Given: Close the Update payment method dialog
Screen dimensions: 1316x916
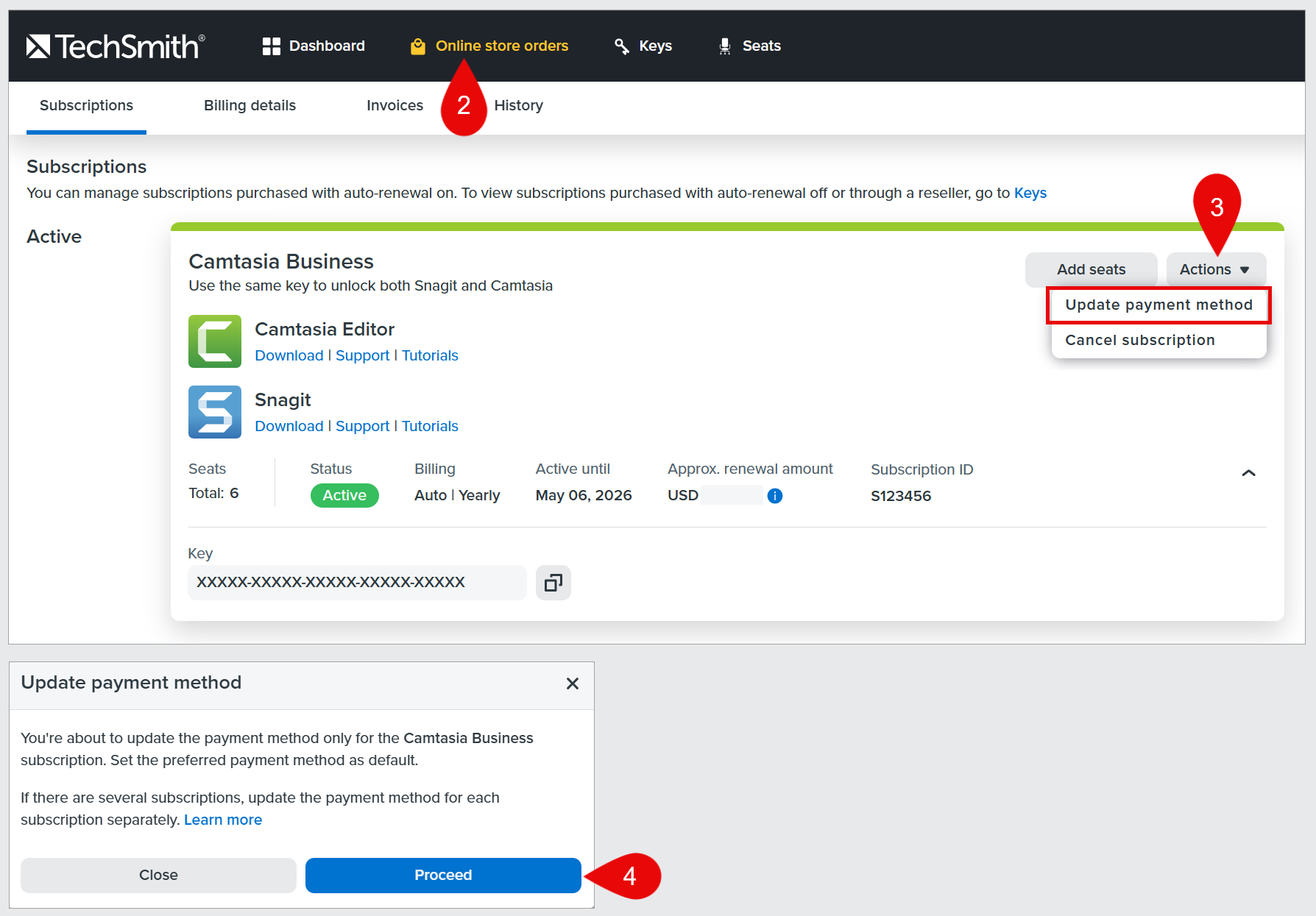Looking at the screenshot, I should coord(573,684).
